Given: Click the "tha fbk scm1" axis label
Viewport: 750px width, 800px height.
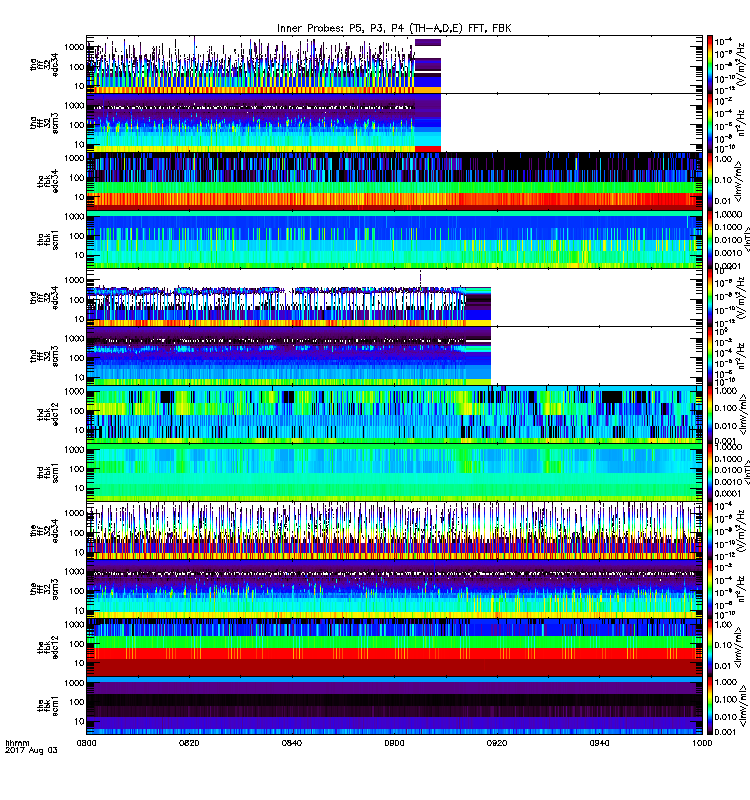Looking at the screenshot, I should point(48,240).
